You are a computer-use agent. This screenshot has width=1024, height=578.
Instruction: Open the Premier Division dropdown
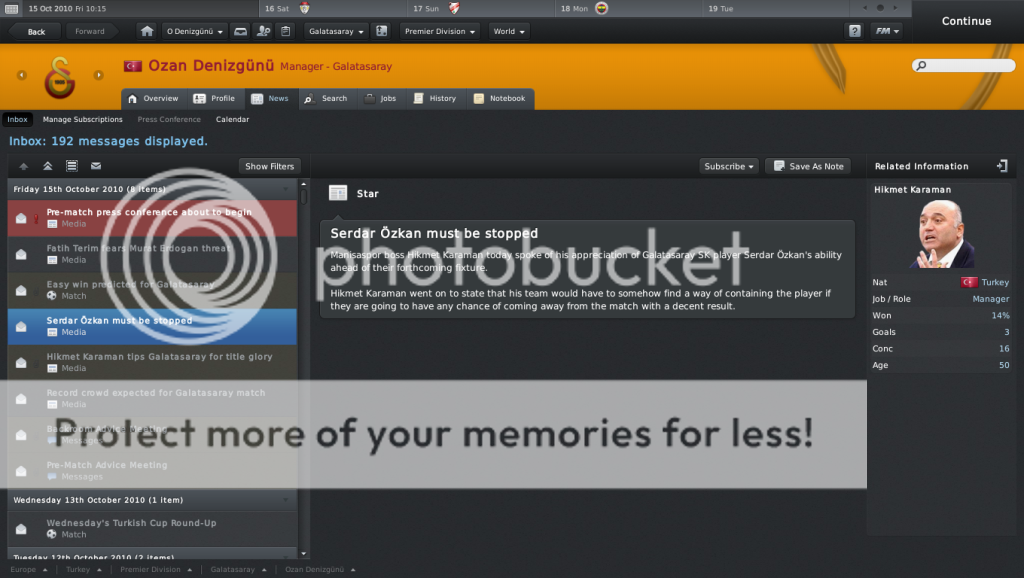(x=440, y=31)
